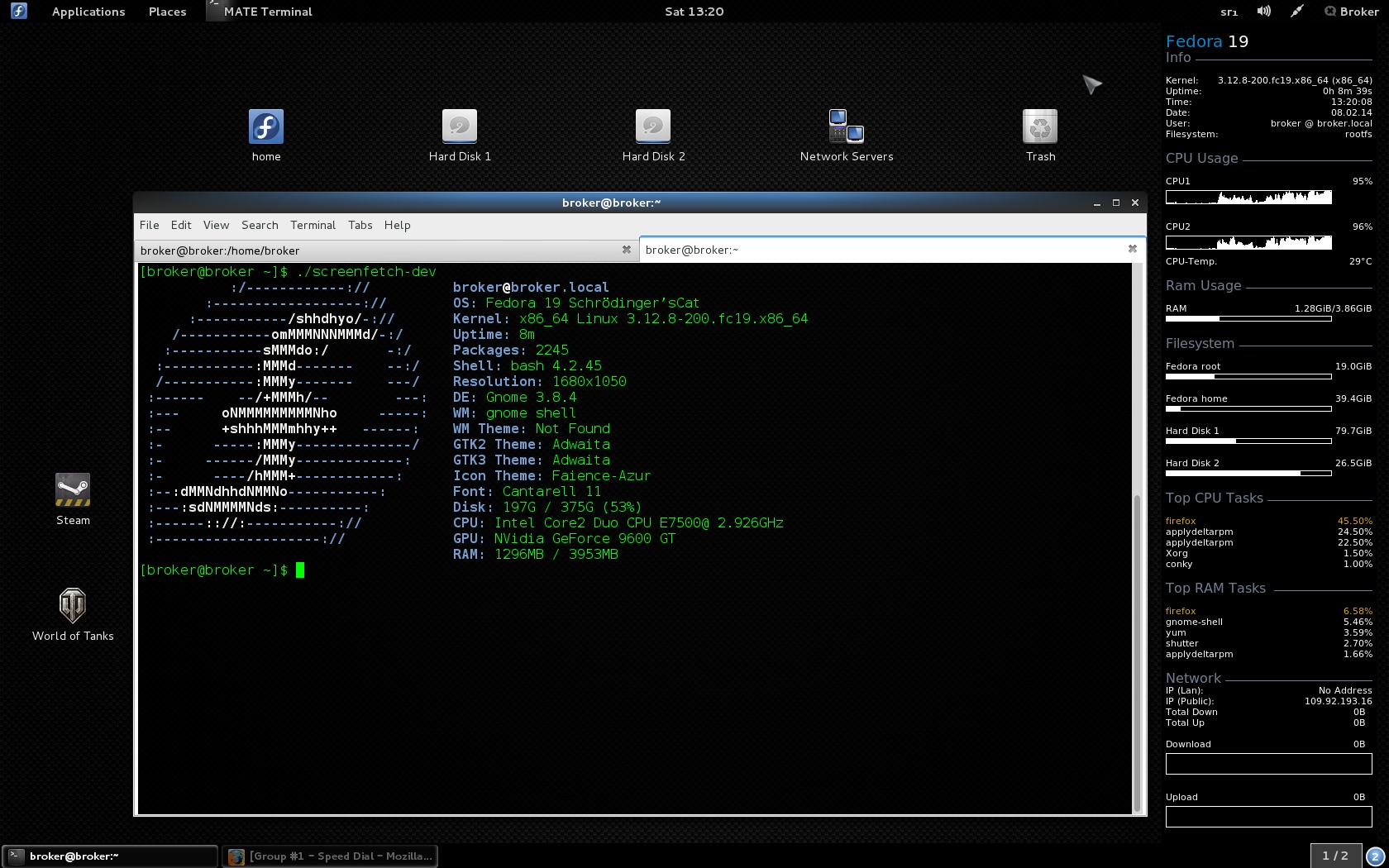Open the terminal File menu
Viewport: 1389px width, 868px height.
(150, 225)
